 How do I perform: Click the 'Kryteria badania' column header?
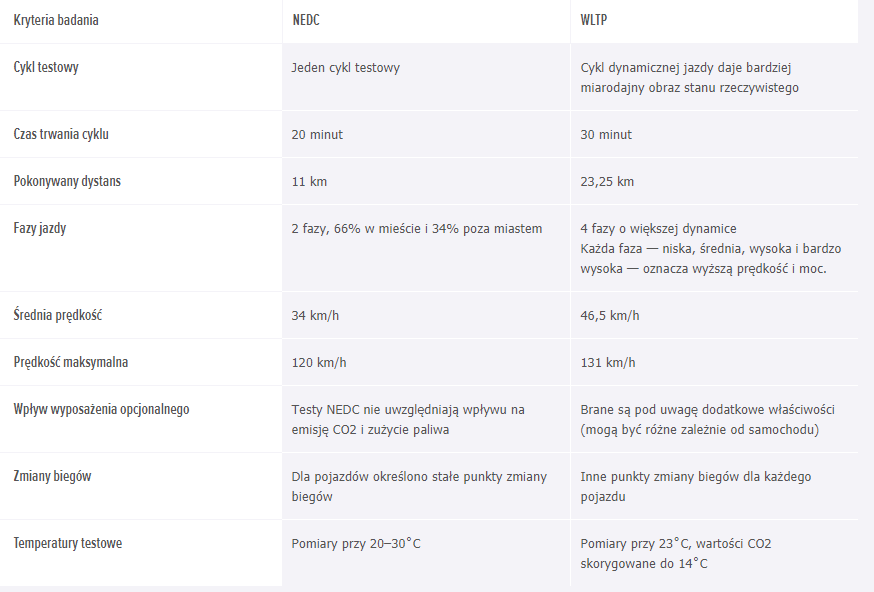tap(56, 20)
